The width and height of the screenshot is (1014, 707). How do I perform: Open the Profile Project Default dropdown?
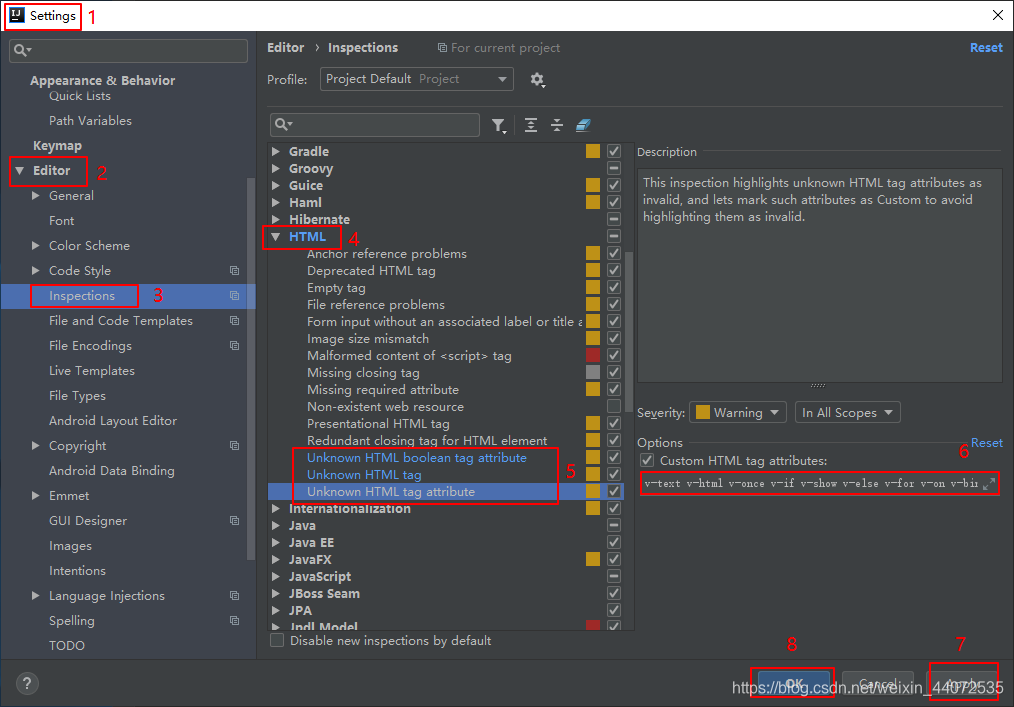(416, 79)
